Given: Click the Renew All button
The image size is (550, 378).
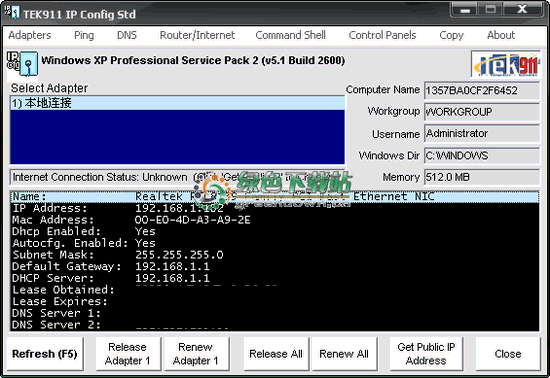Looking at the screenshot, I should (x=344, y=354).
